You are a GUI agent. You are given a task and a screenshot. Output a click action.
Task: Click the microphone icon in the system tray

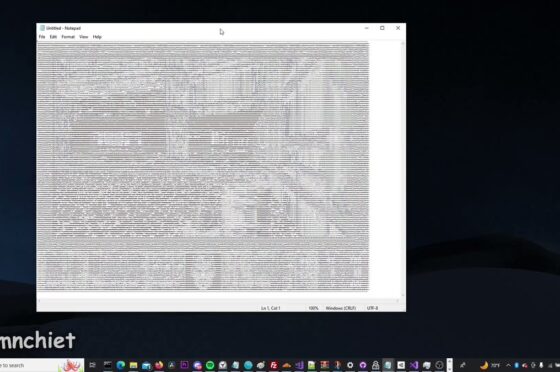click(541, 365)
